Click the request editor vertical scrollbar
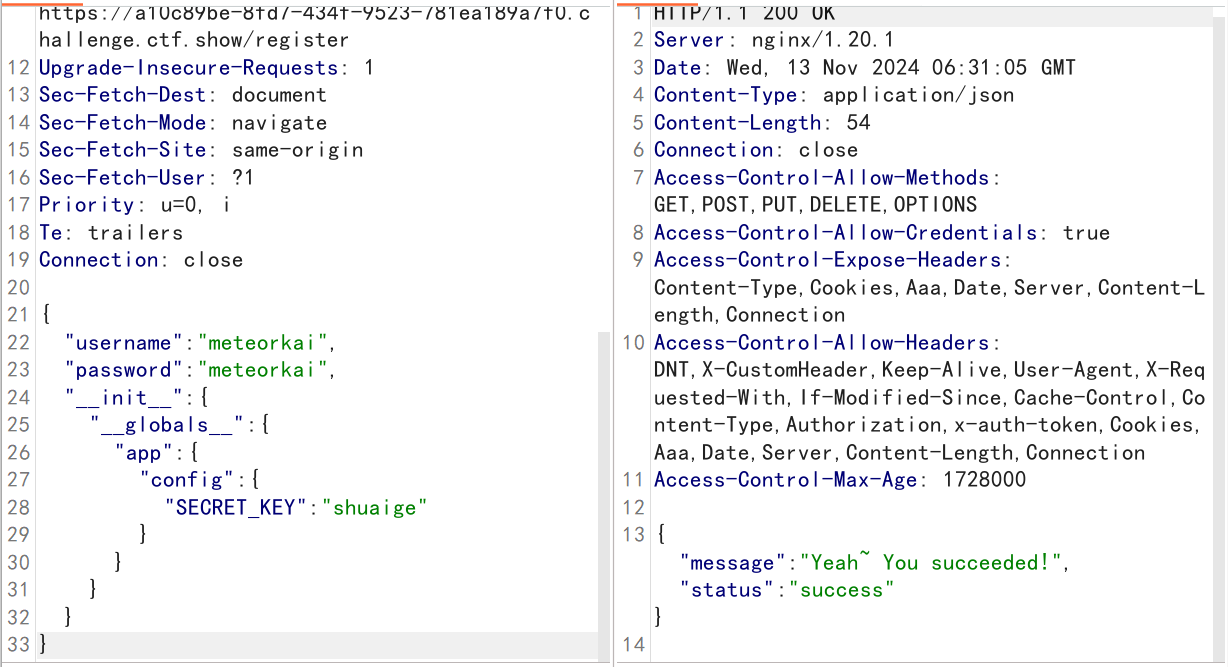The image size is (1228, 667). click(x=602, y=497)
